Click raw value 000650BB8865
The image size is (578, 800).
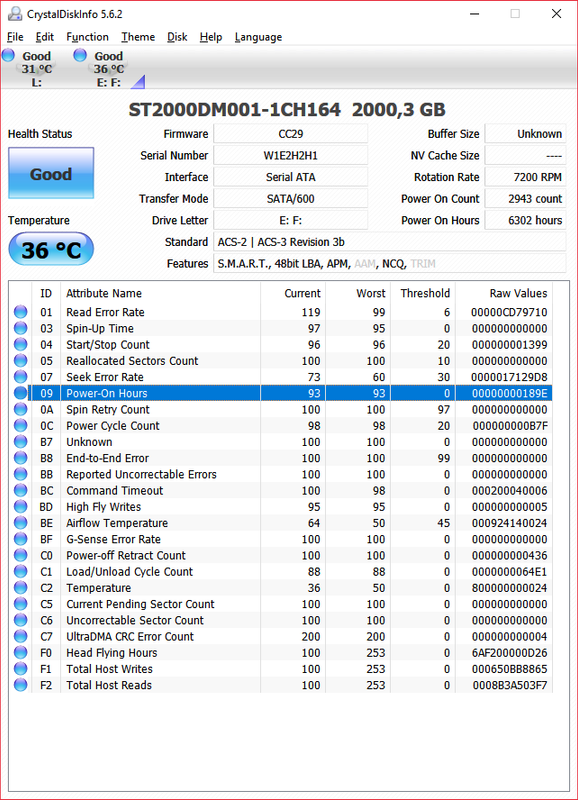click(509, 669)
